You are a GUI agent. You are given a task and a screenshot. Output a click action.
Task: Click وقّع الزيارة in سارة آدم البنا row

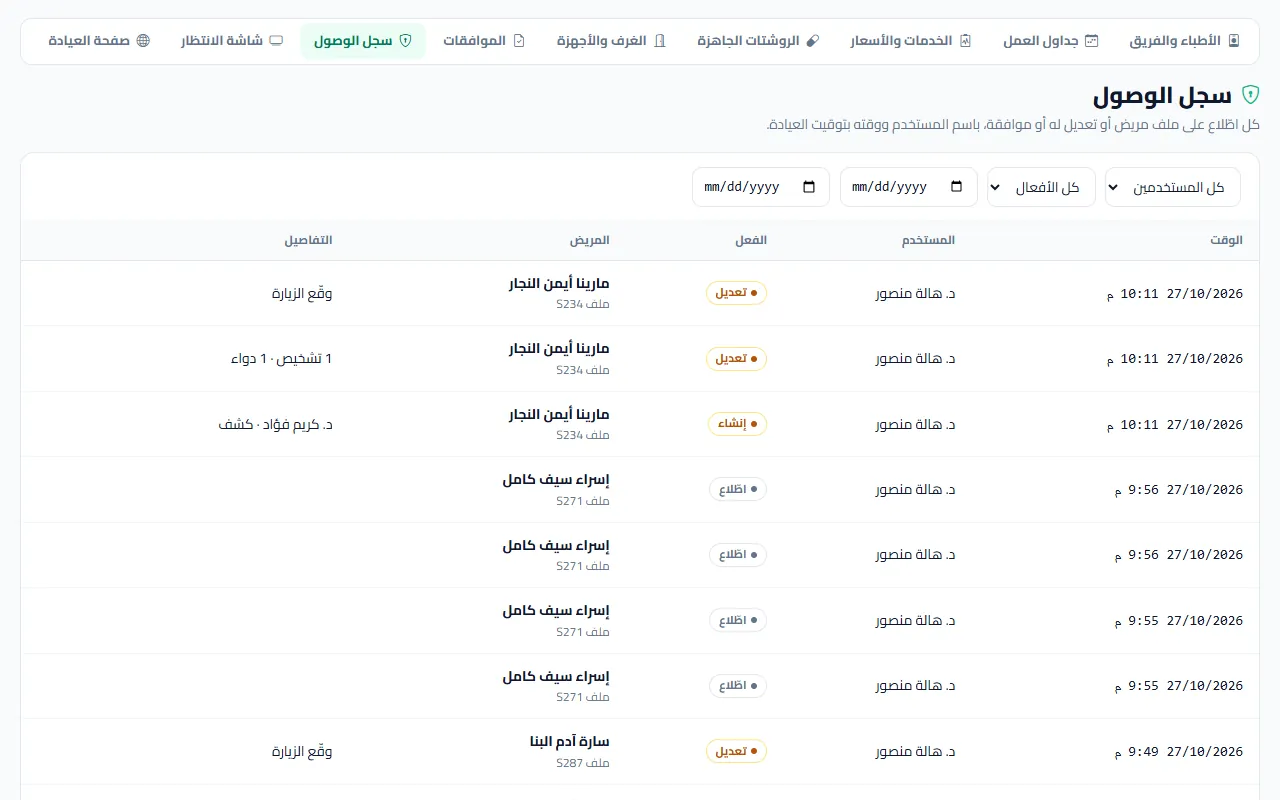302,751
